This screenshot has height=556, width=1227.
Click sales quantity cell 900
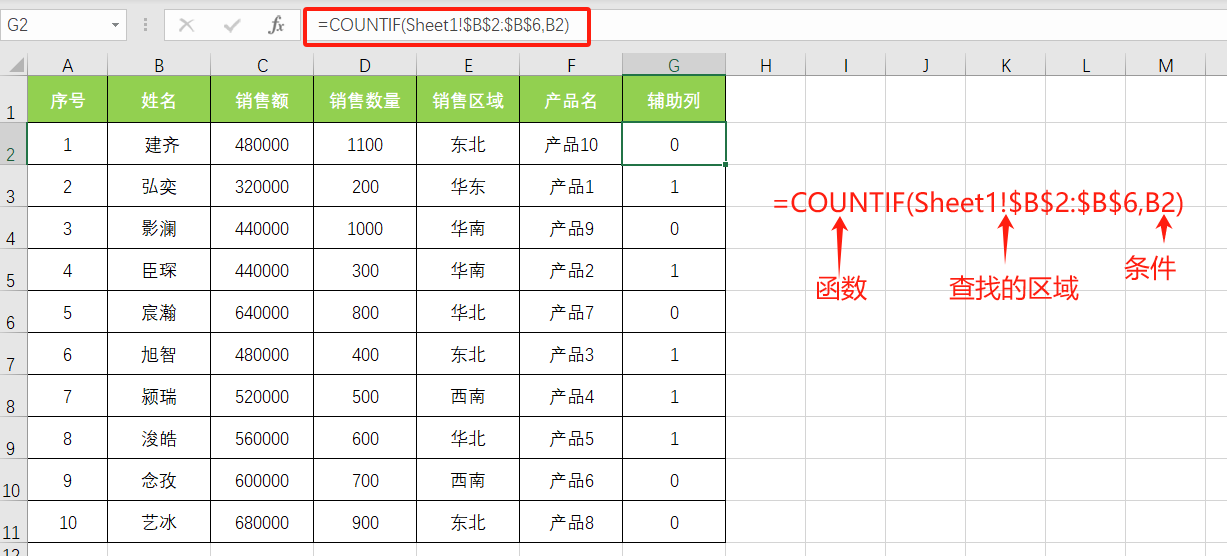[x=365, y=522]
